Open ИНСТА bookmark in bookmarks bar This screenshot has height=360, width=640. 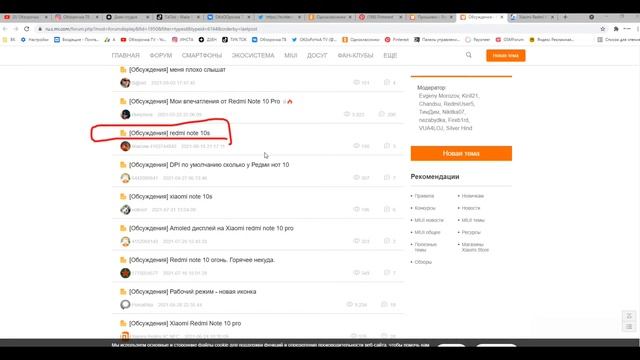tap(183, 40)
